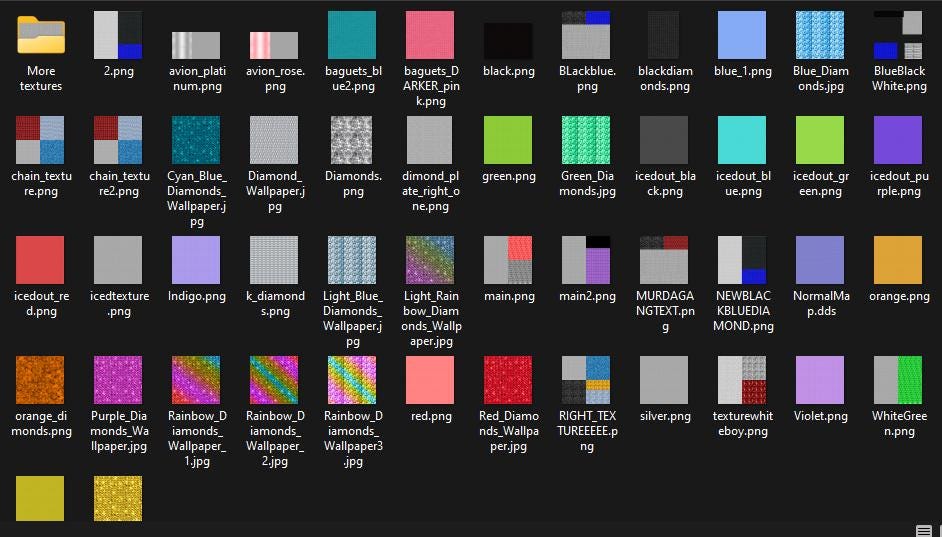The width and height of the screenshot is (942, 537).
Task: Select orange_dimonds.png thumbnail
Action: click(40, 380)
